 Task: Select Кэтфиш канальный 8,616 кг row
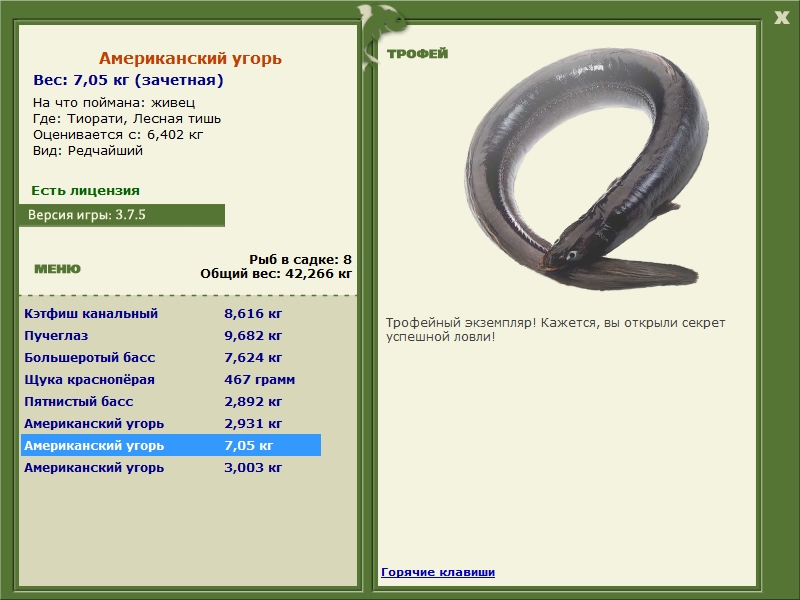(x=171, y=313)
